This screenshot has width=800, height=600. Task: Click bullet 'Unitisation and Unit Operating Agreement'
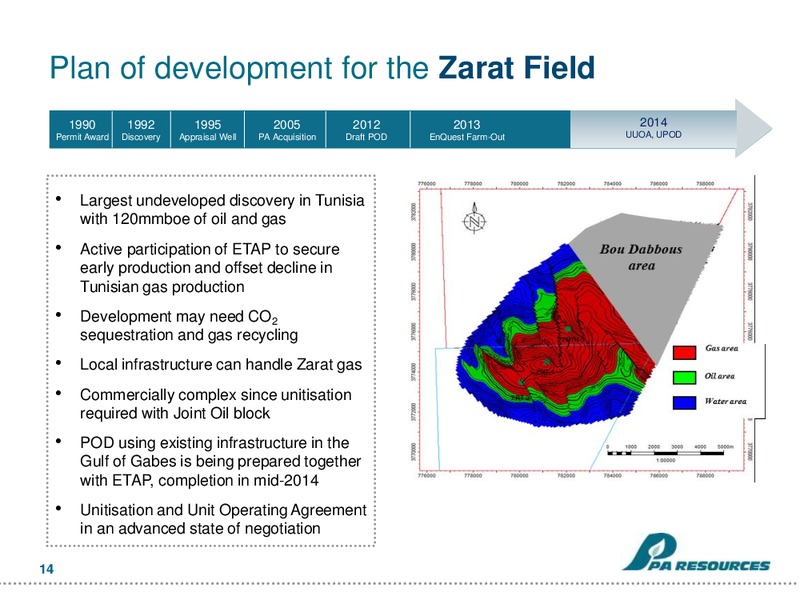223,510
